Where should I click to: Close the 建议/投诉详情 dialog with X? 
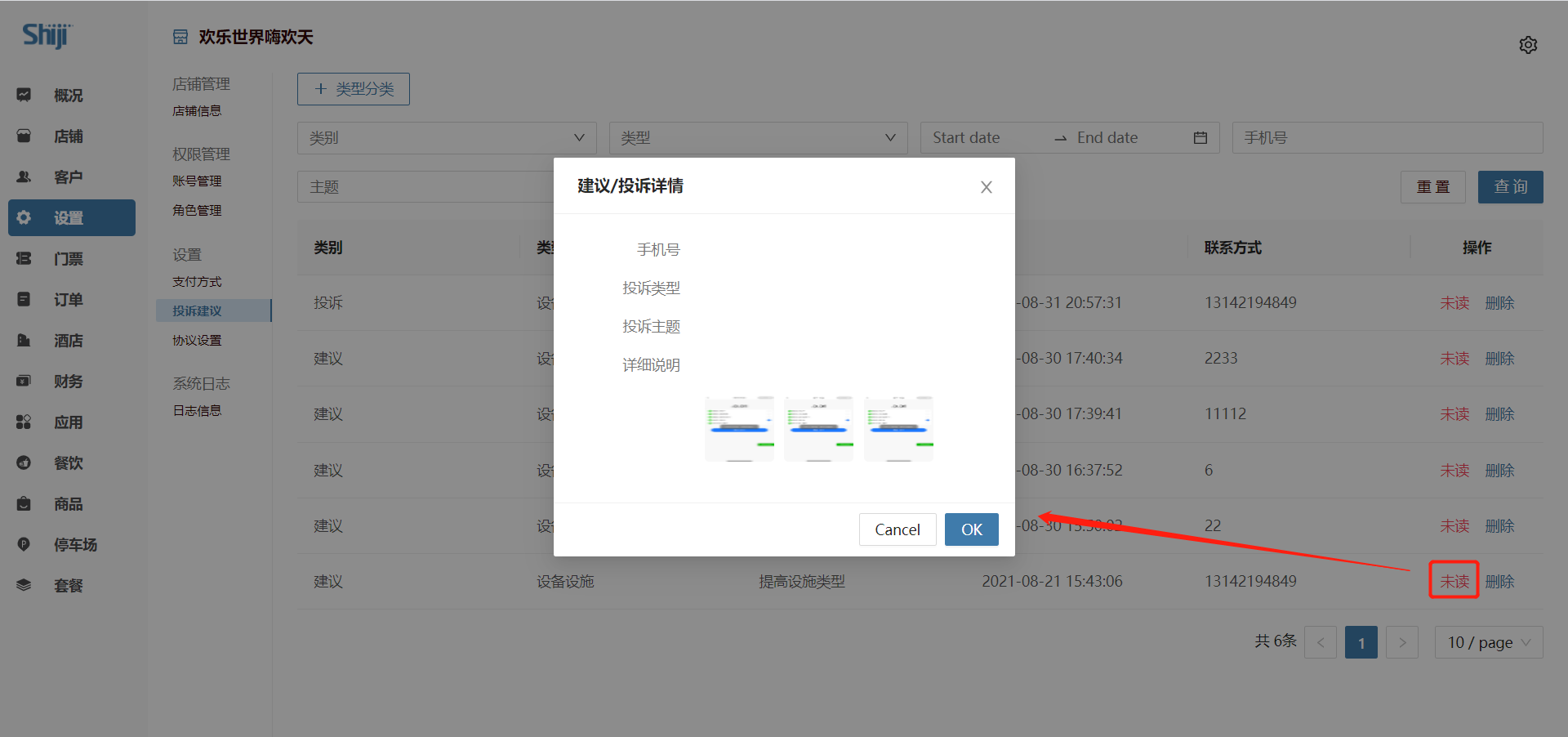point(986,187)
